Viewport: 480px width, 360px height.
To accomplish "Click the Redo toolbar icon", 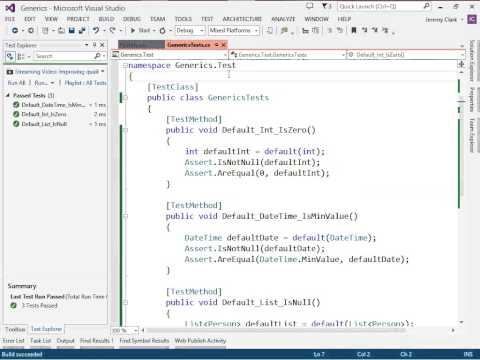I will click(x=112, y=30).
